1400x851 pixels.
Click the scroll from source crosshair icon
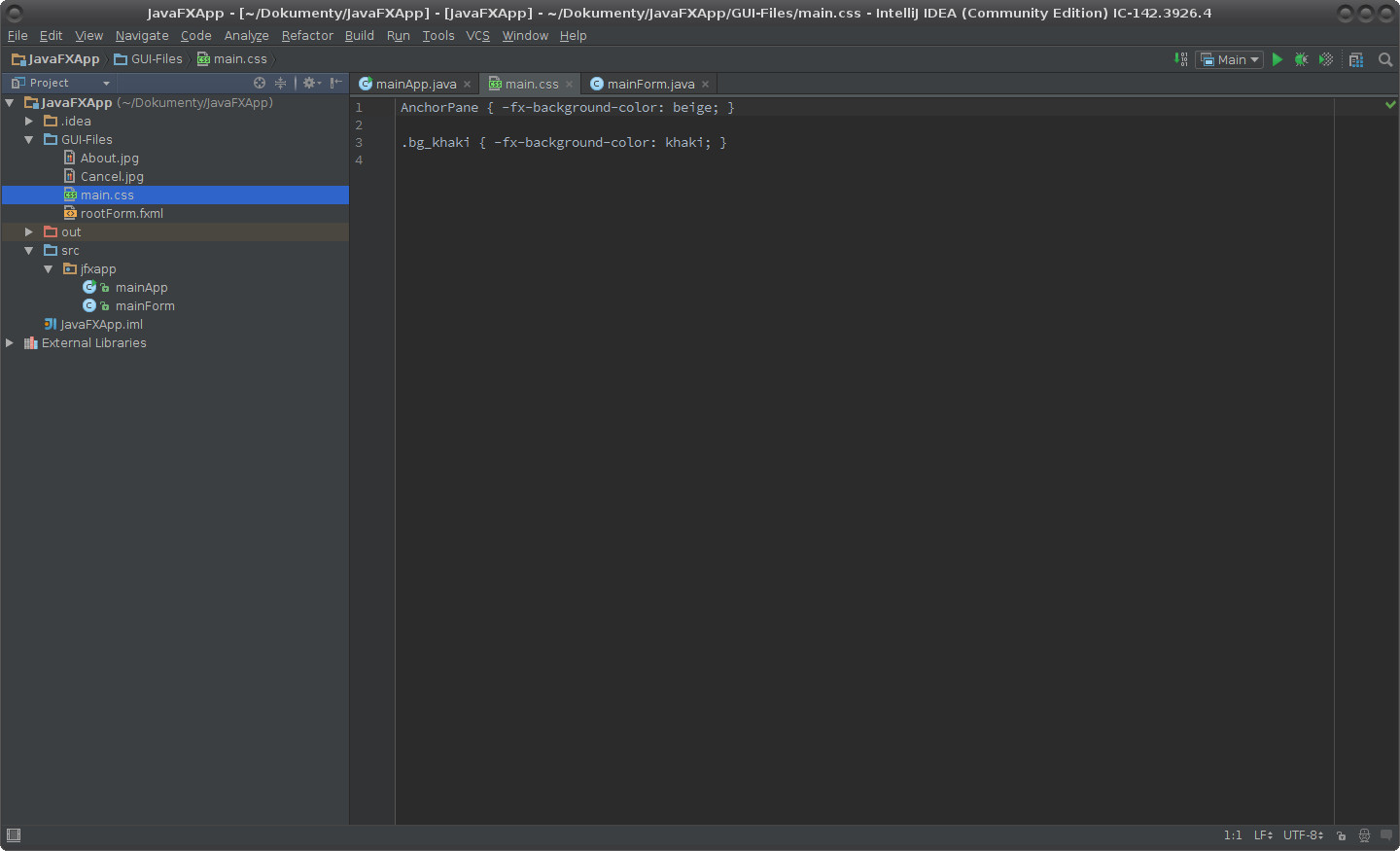[x=260, y=83]
